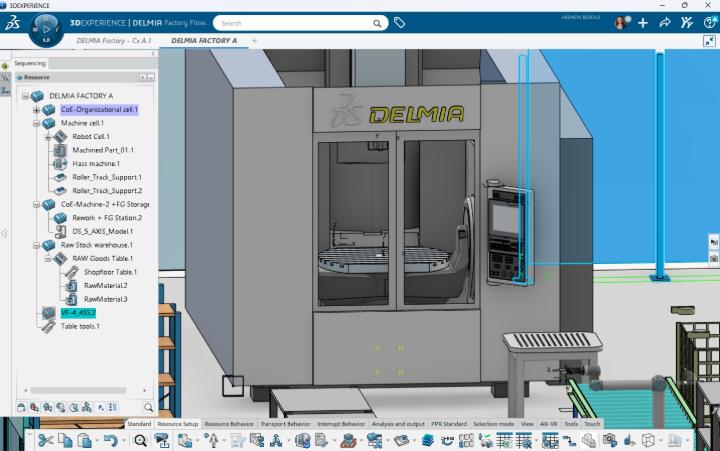Screen dimensions: 720x451
Task: Switch to the Resource Behavior tab
Action: [229, 424]
